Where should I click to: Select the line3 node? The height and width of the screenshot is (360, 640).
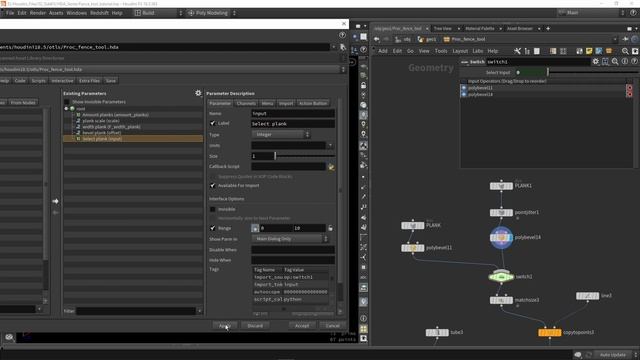click(587, 296)
